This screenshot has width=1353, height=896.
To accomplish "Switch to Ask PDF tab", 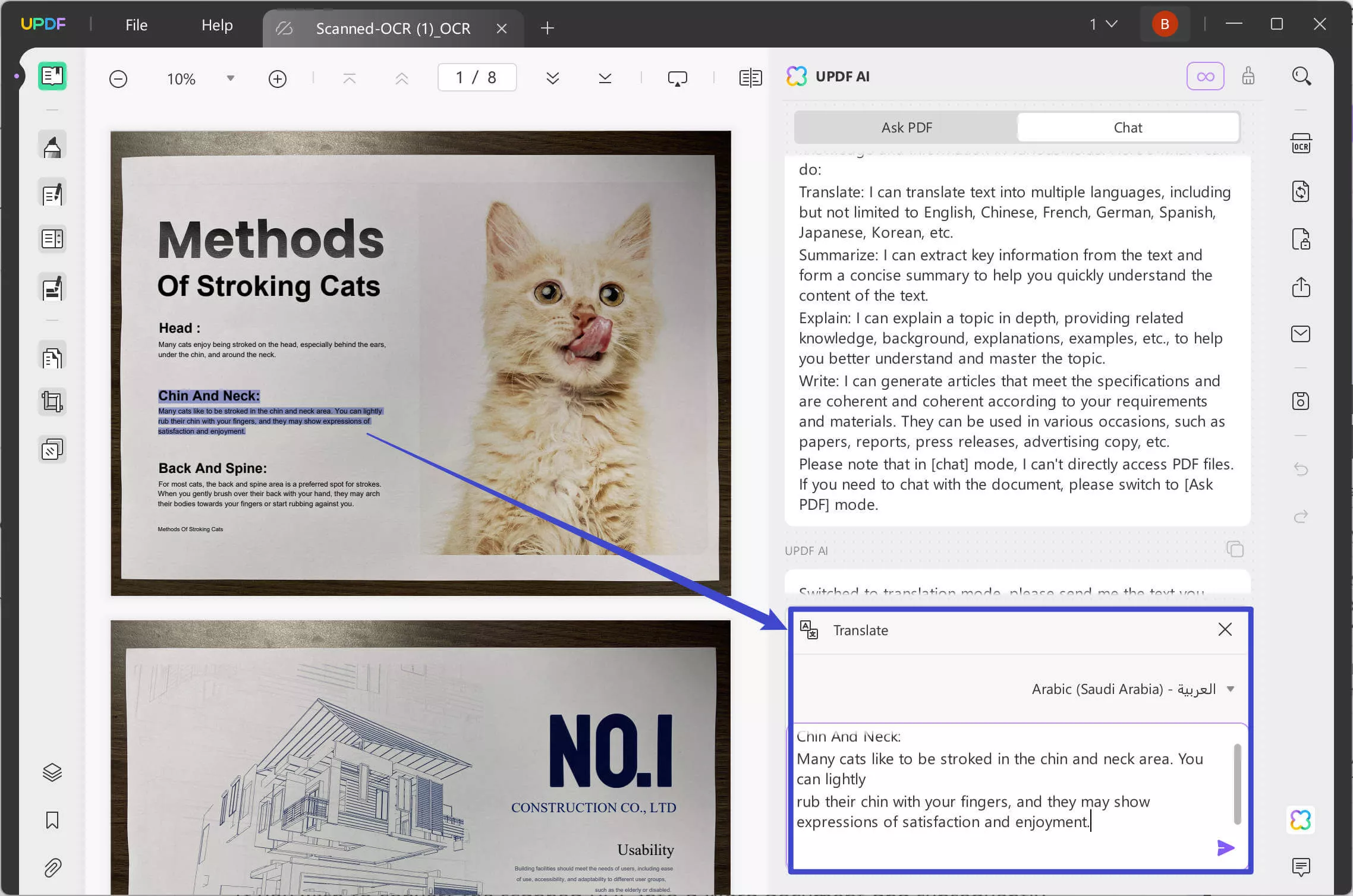I will [x=905, y=127].
